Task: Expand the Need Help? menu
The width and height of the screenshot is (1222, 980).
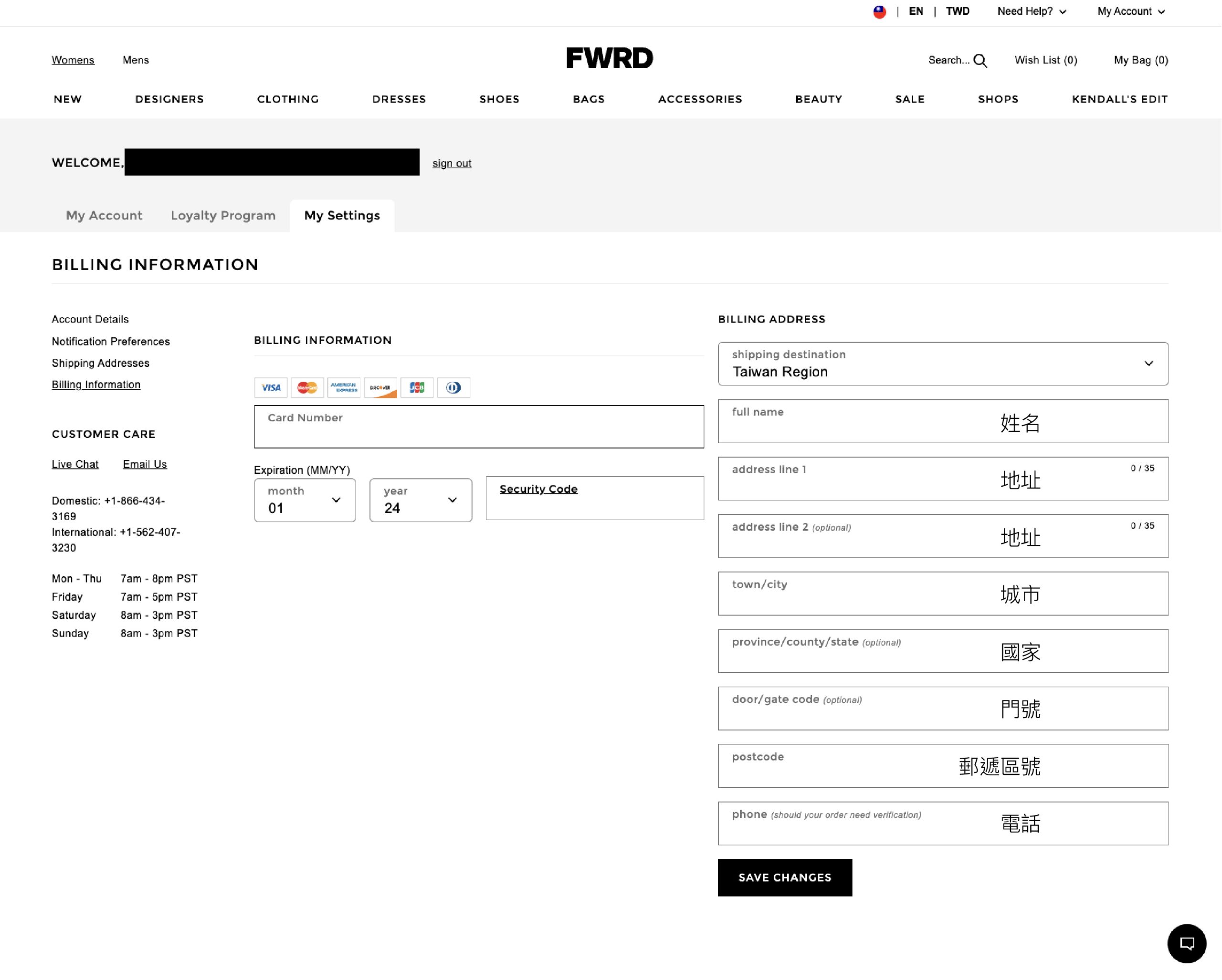Action: pos(1032,11)
